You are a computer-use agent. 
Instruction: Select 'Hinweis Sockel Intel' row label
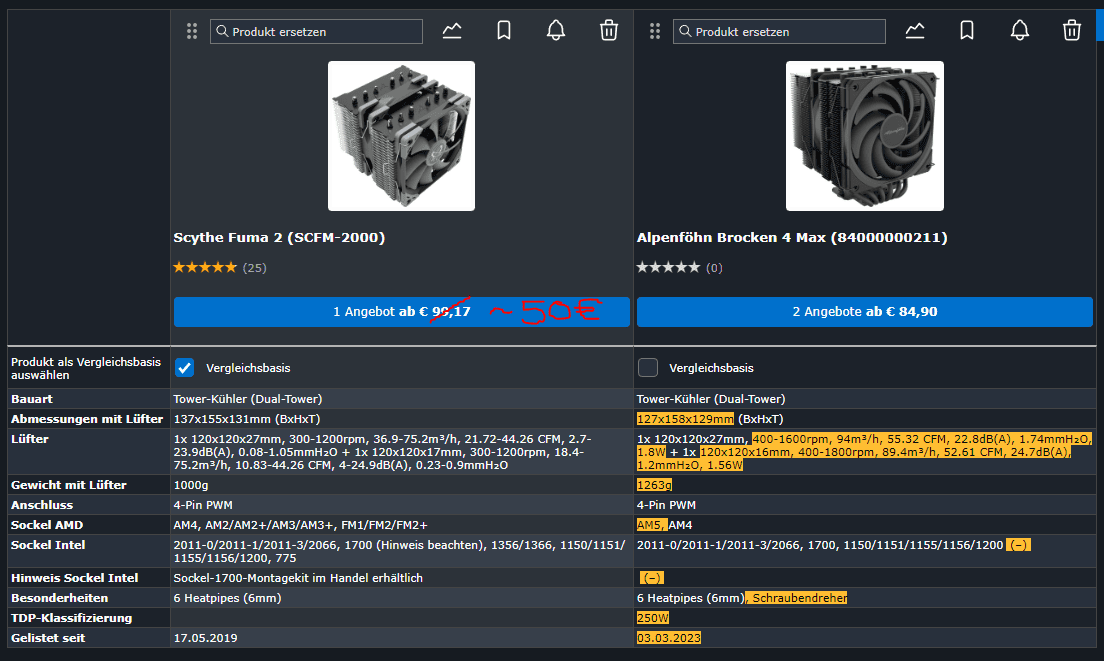74,578
